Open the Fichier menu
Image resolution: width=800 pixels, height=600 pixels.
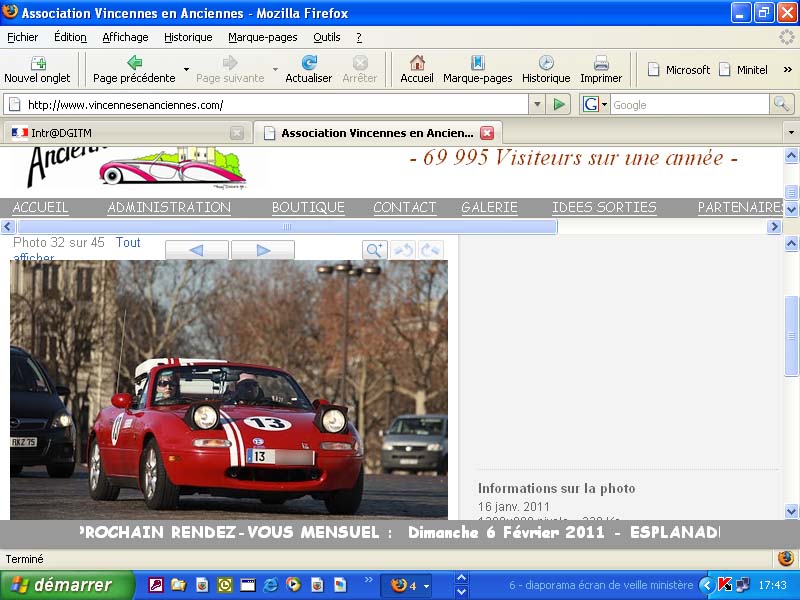pyautogui.click(x=22, y=37)
